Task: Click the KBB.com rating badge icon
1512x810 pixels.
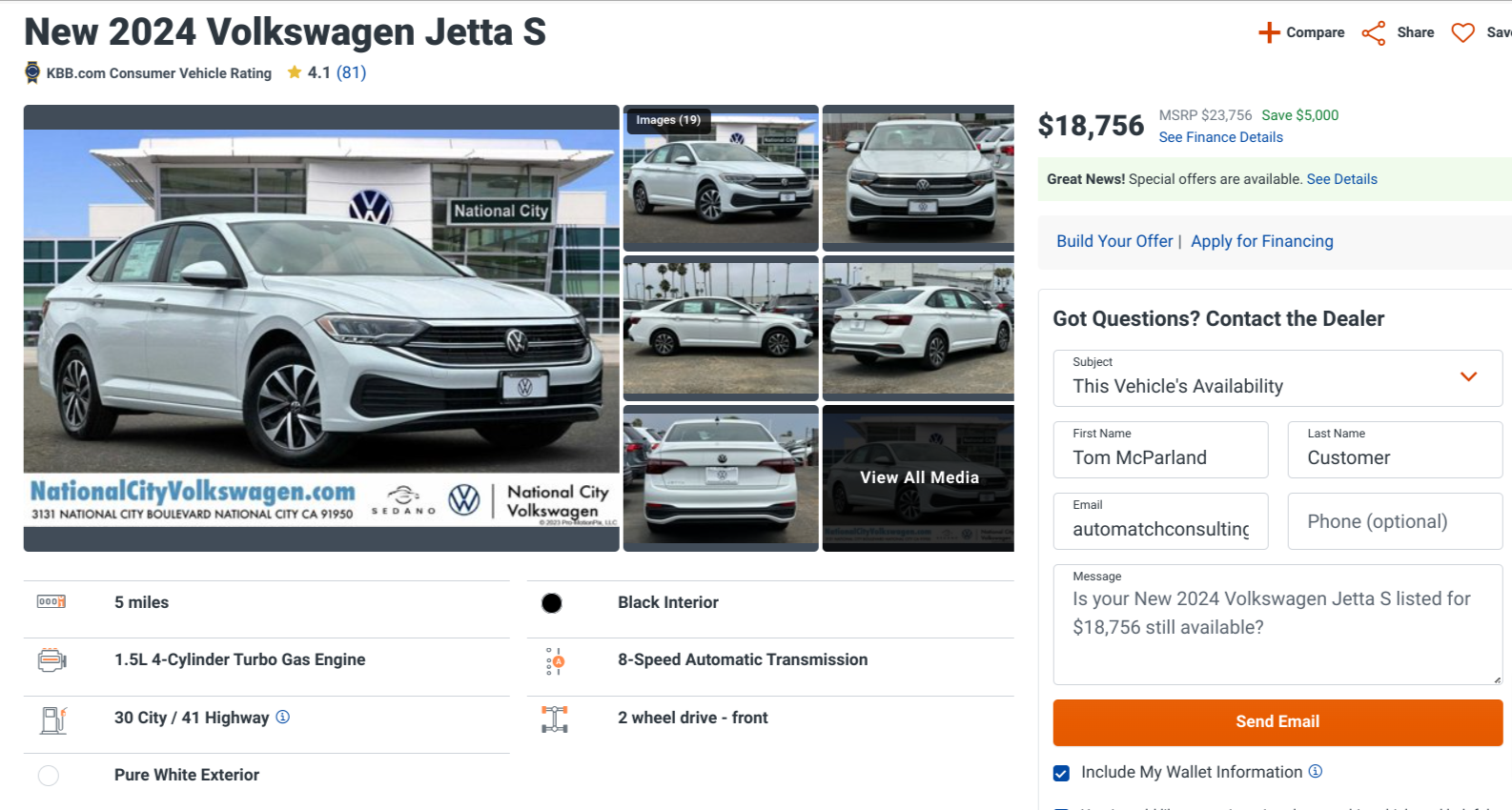Action: 32,72
